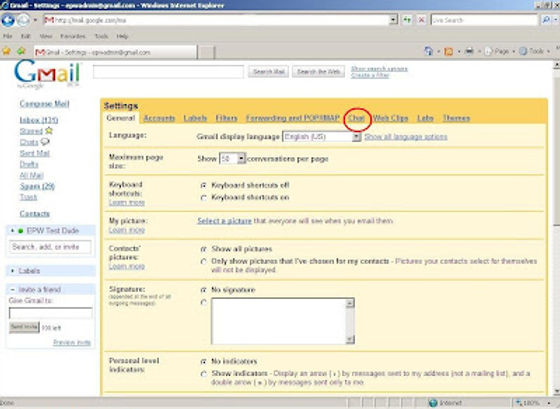Open the Contacts link
The image size is (560, 409).
(x=35, y=214)
